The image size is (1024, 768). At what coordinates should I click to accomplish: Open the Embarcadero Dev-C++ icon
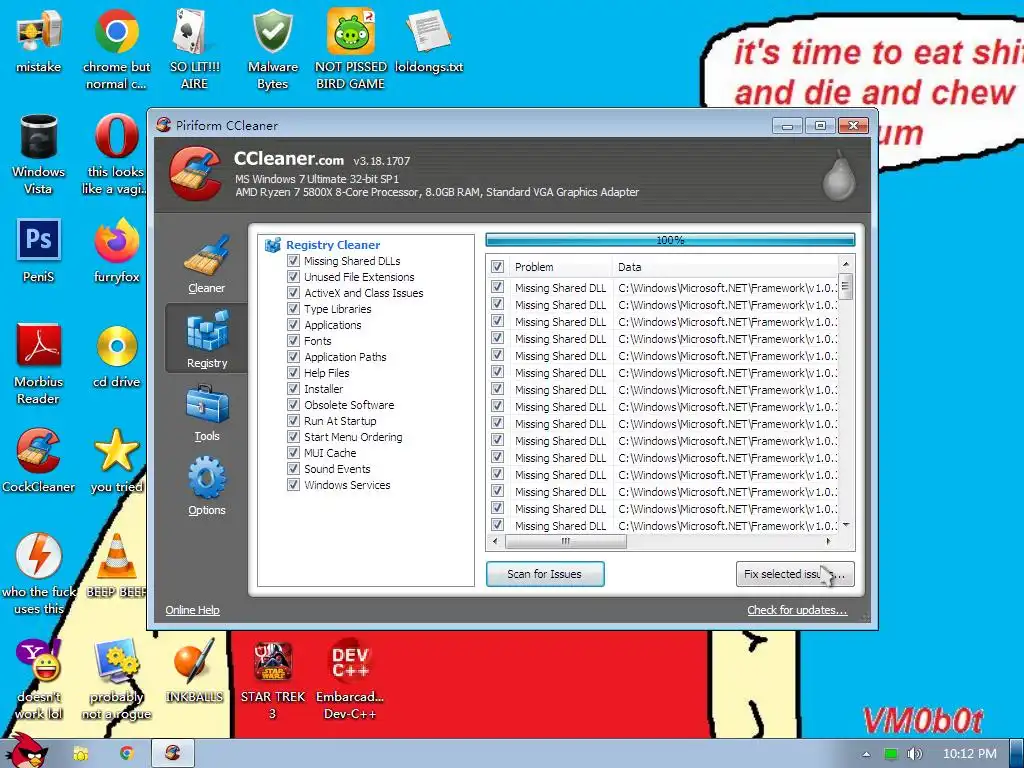point(351,679)
